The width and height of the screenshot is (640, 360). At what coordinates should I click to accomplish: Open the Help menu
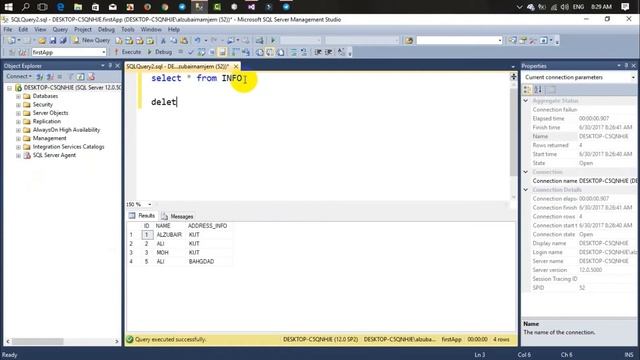(x=174, y=29)
